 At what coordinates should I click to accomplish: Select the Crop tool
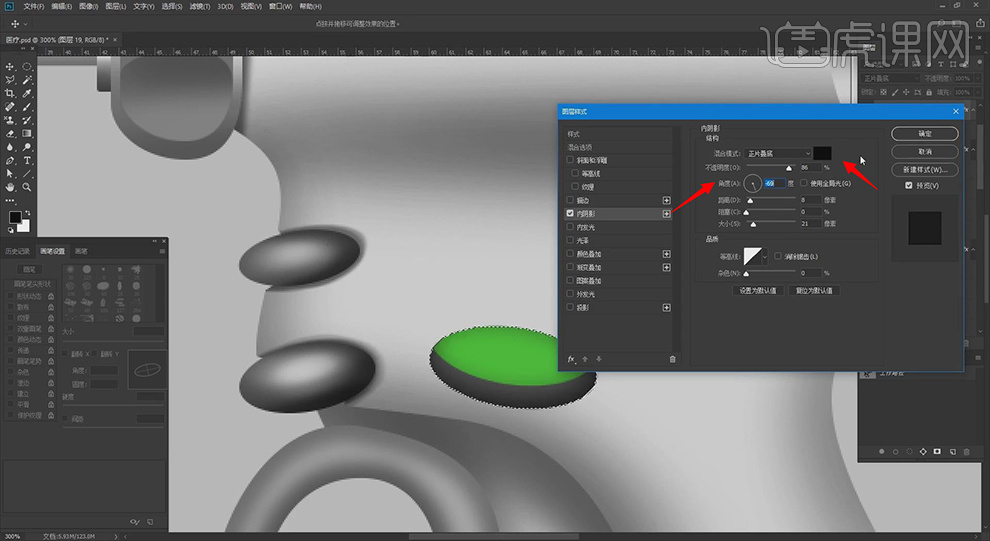click(10, 92)
